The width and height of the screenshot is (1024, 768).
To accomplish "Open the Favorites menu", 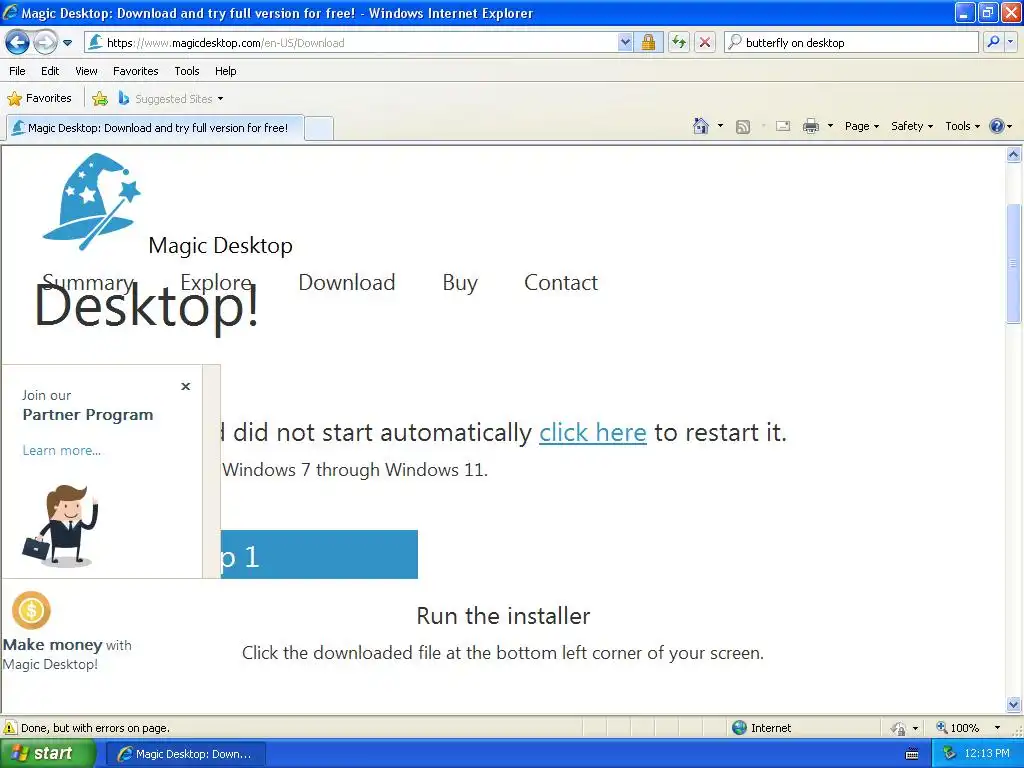I will point(135,71).
